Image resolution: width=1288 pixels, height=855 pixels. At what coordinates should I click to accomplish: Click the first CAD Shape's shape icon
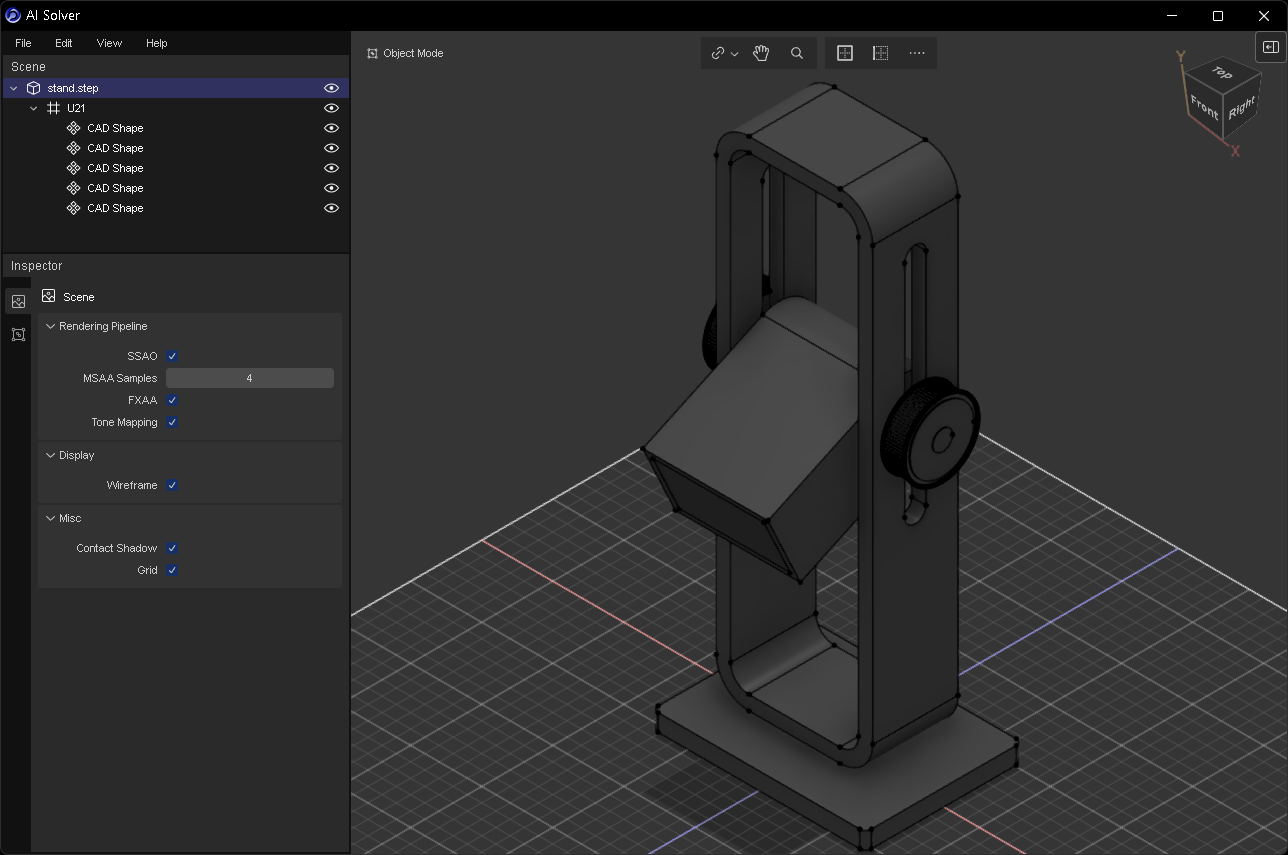[x=74, y=128]
